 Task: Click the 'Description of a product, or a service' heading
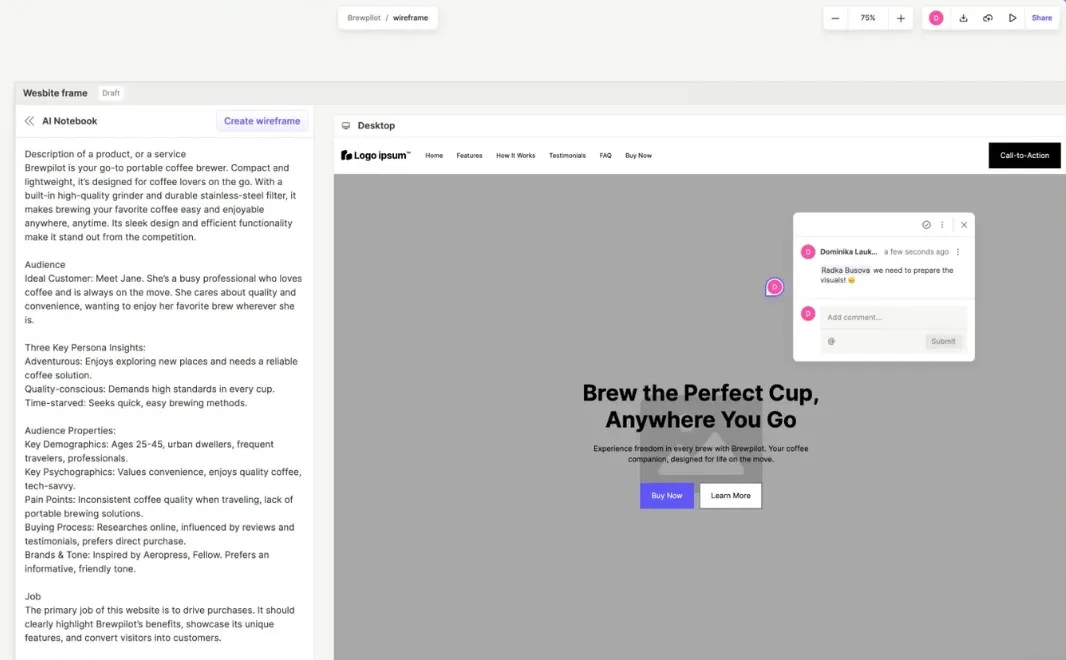(x=105, y=154)
